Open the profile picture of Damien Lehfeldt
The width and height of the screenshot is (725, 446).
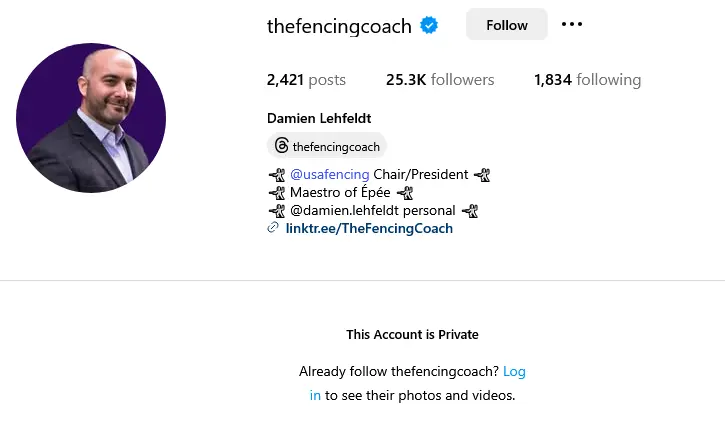click(x=91, y=118)
